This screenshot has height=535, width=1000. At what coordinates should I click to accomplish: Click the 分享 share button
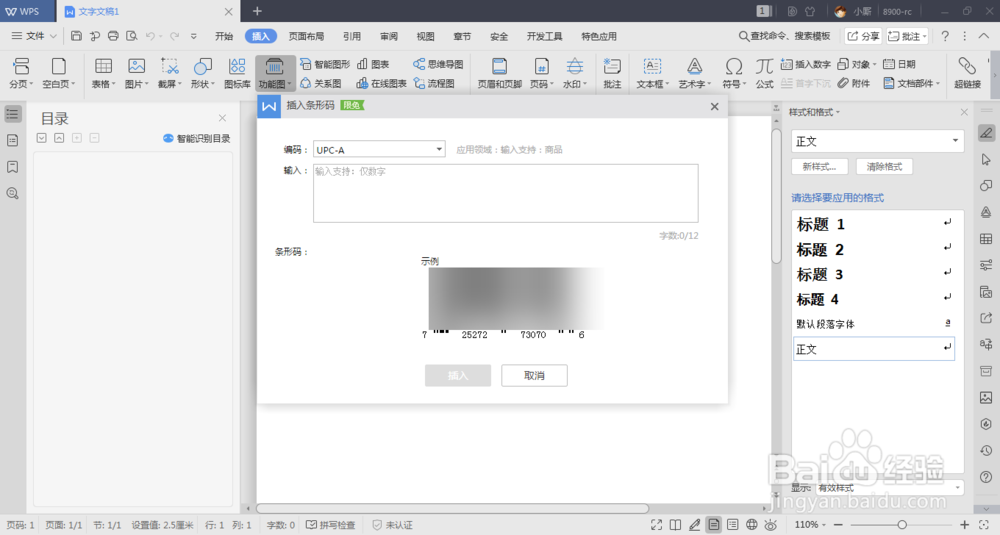(863, 36)
